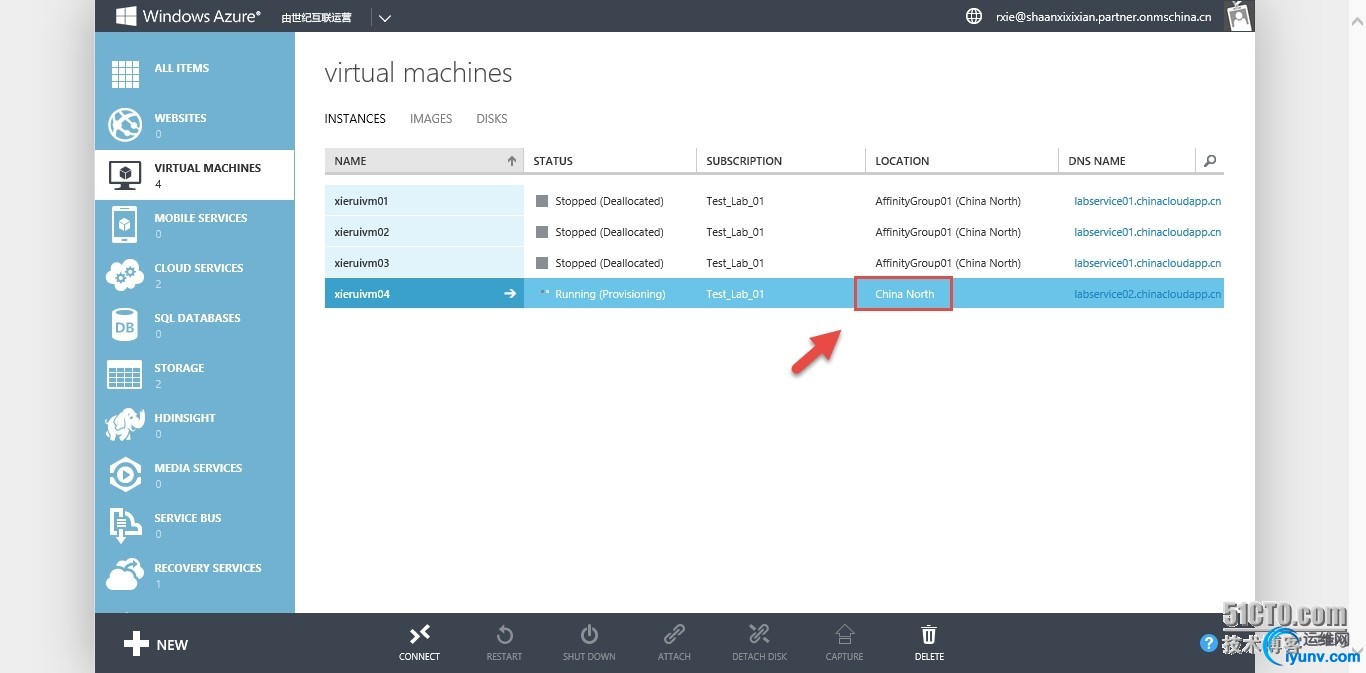
Task: Sort by SUBSCRIPTION column header
Action: 781,161
